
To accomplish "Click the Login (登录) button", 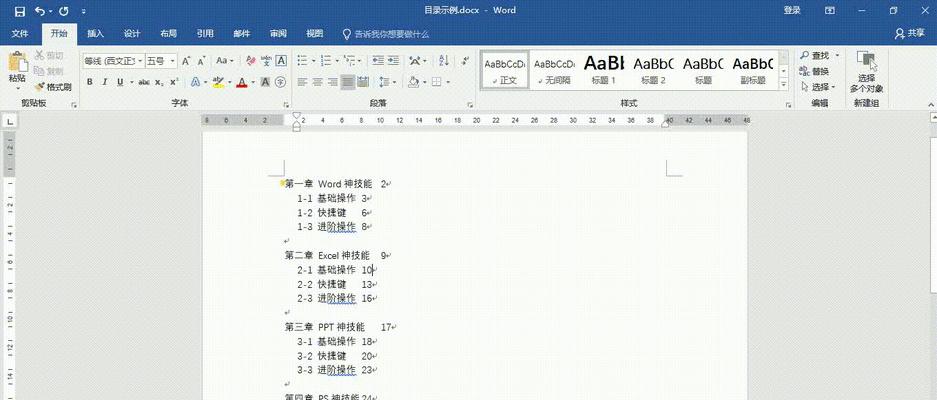I will (792, 11).
